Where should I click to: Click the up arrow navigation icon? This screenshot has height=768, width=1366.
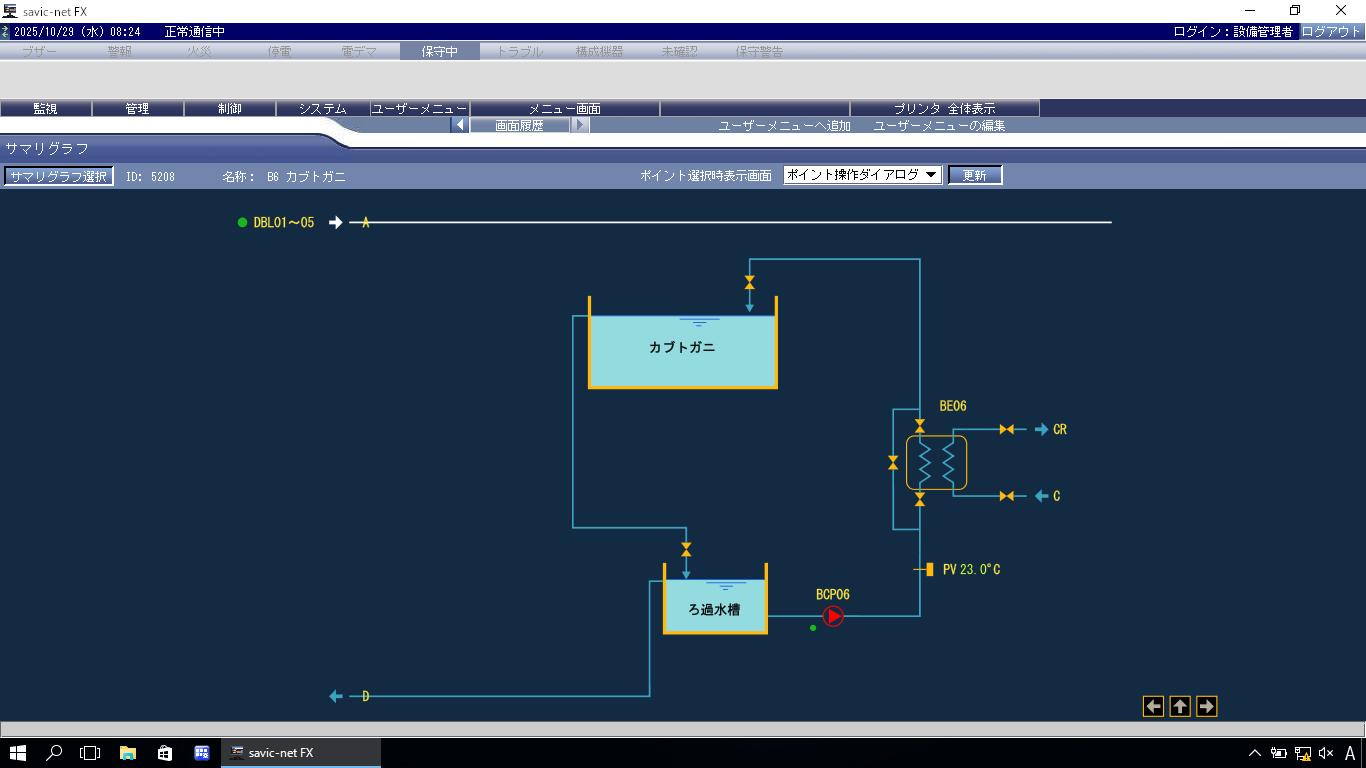coord(1180,706)
